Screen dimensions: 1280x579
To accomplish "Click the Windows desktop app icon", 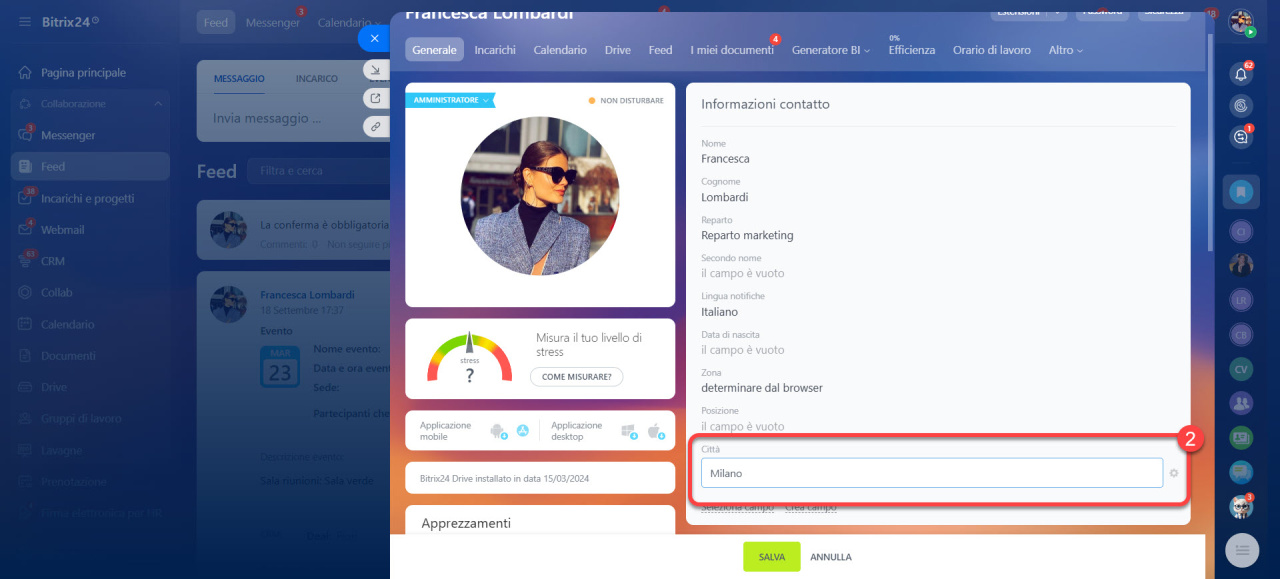I will [628, 431].
